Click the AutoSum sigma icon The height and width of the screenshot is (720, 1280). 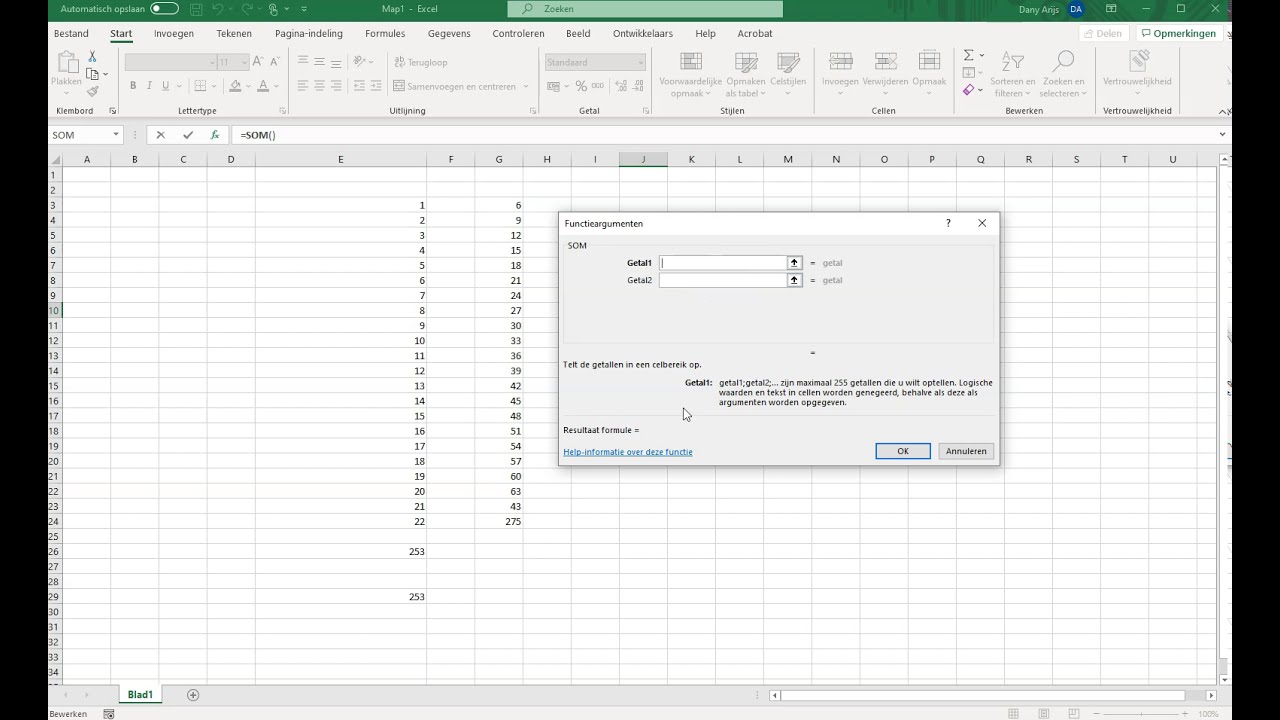[968, 55]
